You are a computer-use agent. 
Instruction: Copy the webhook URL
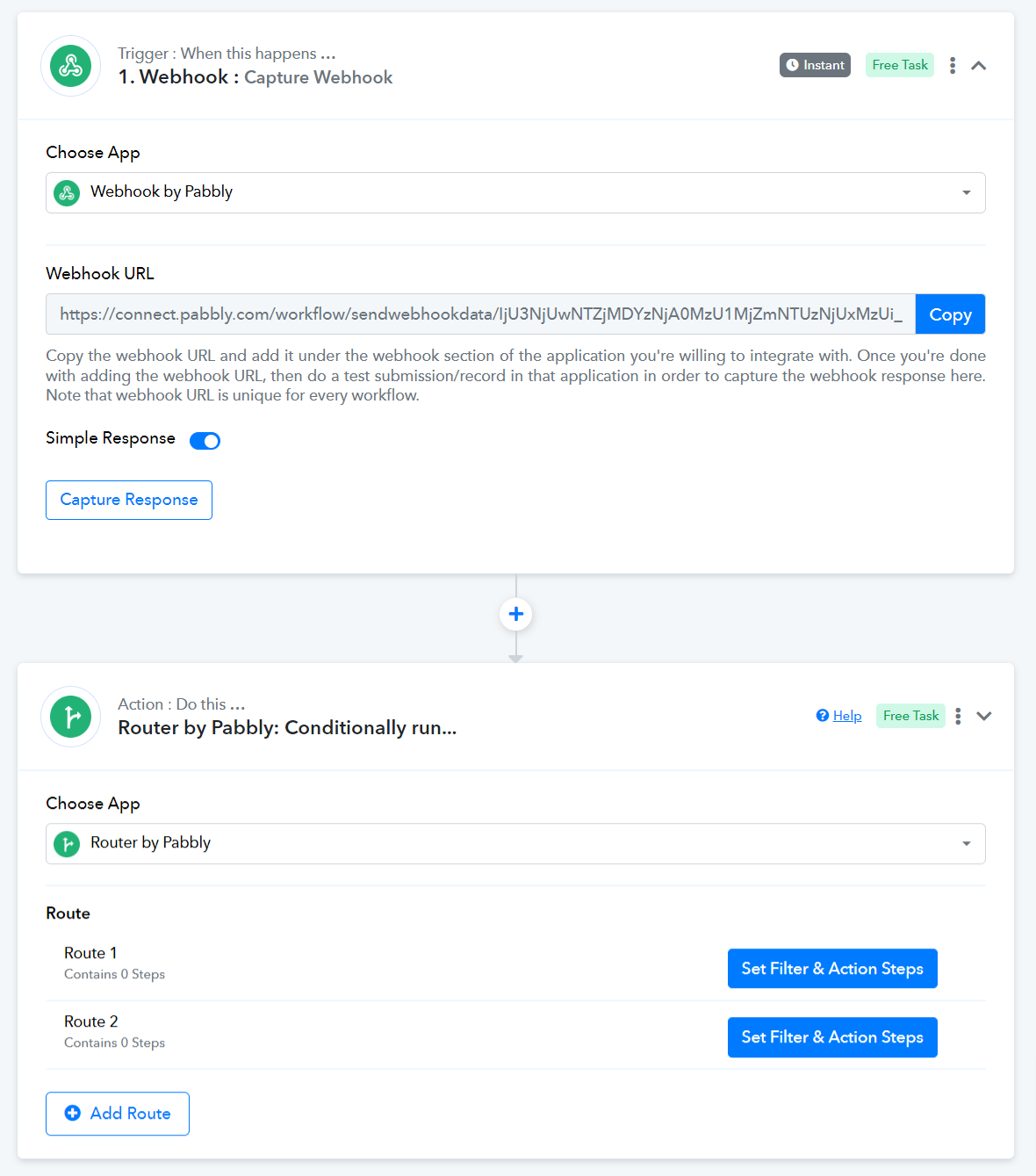tap(950, 314)
